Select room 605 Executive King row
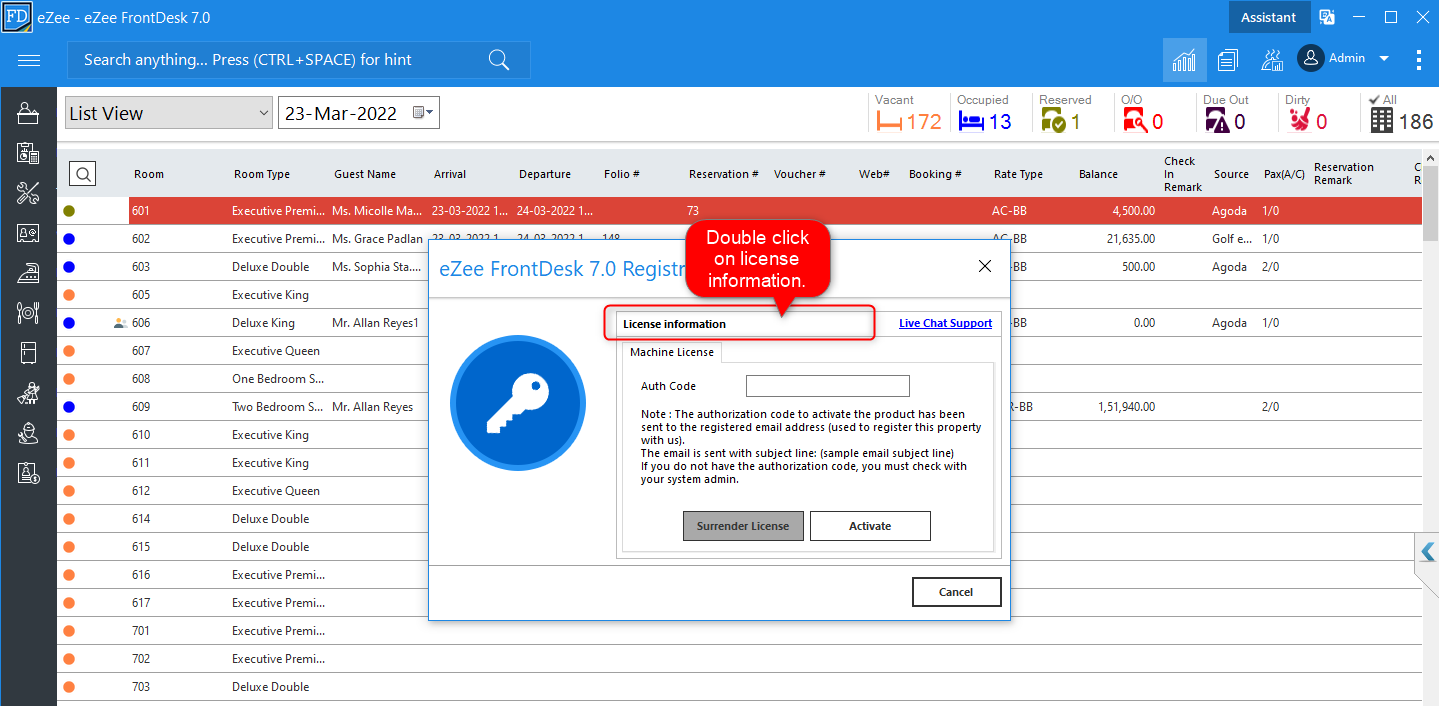 740,295
